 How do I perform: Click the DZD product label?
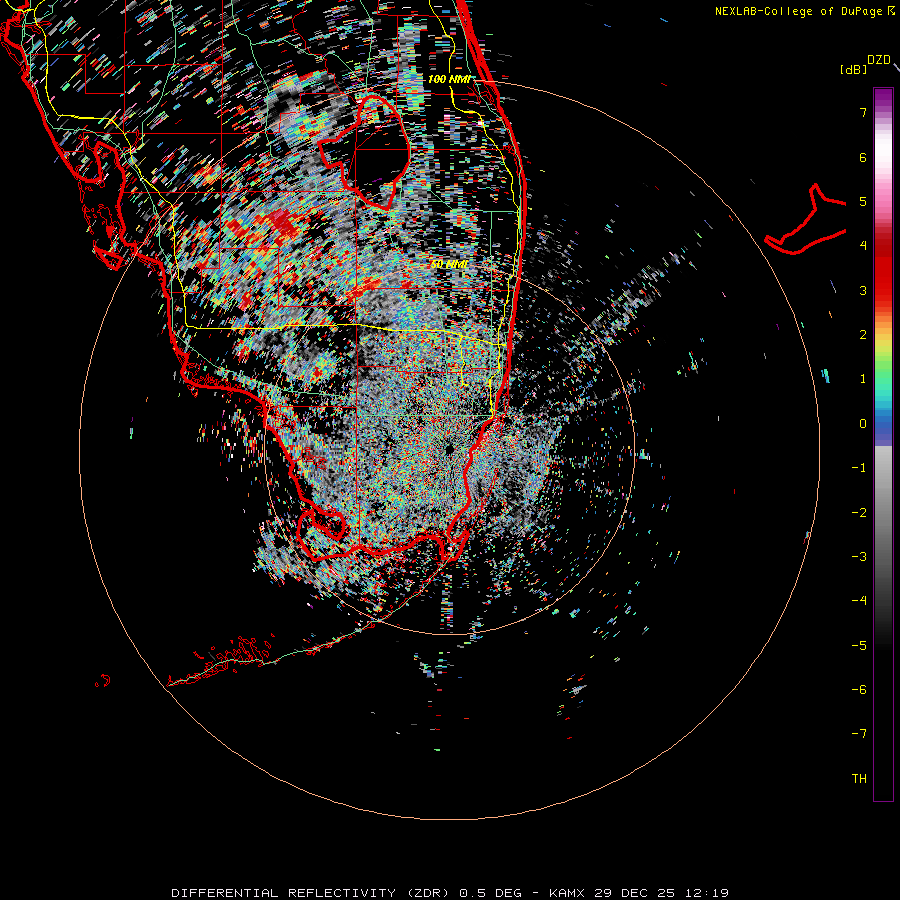click(879, 60)
